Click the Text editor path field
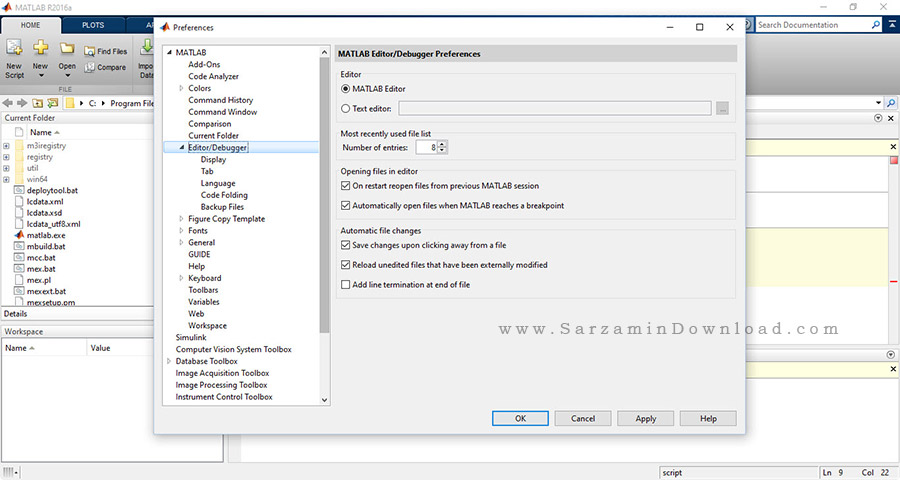The height and width of the screenshot is (480, 900). coord(555,108)
